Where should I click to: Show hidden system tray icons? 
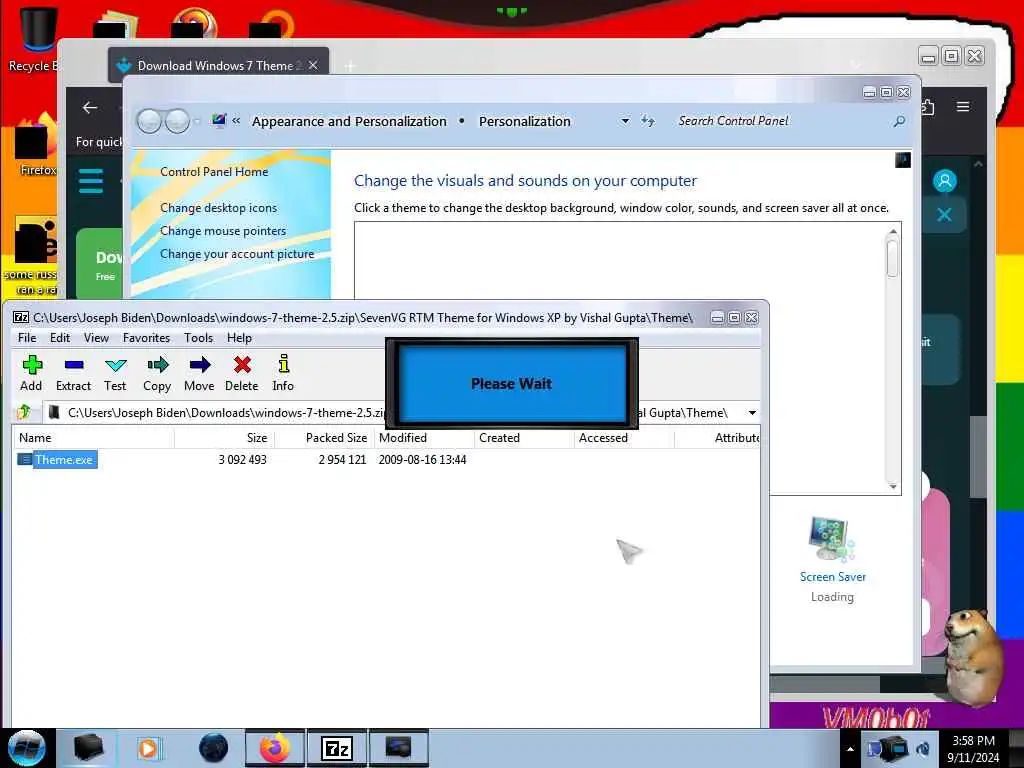click(x=850, y=749)
